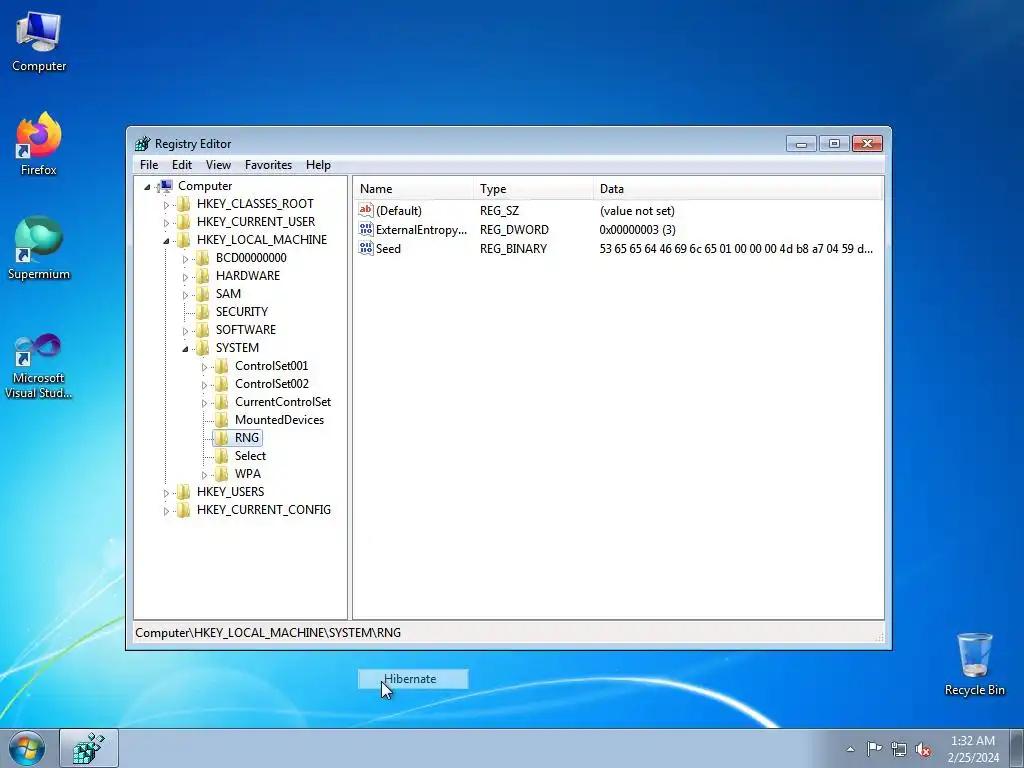Open the Action Center flag icon
This screenshot has width=1024, height=768.
click(x=874, y=749)
